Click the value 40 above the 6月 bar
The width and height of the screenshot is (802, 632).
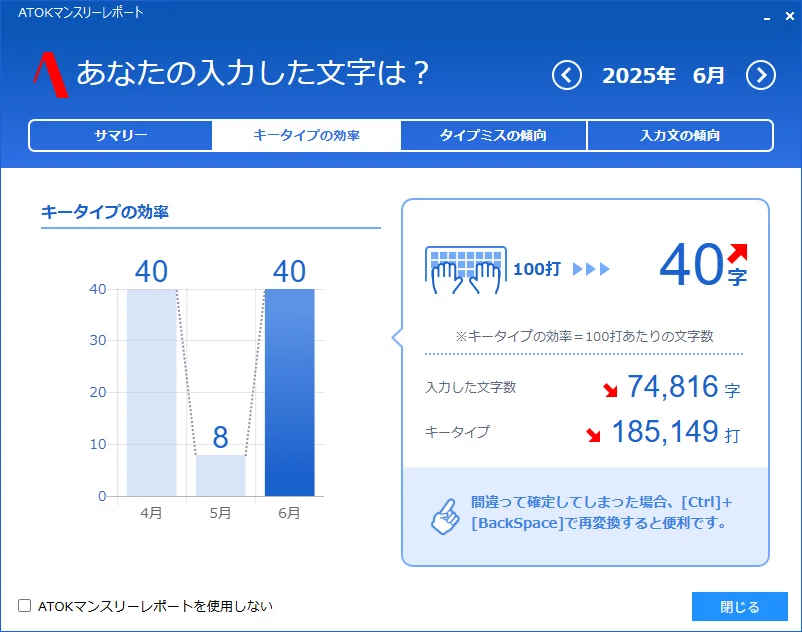(x=289, y=272)
